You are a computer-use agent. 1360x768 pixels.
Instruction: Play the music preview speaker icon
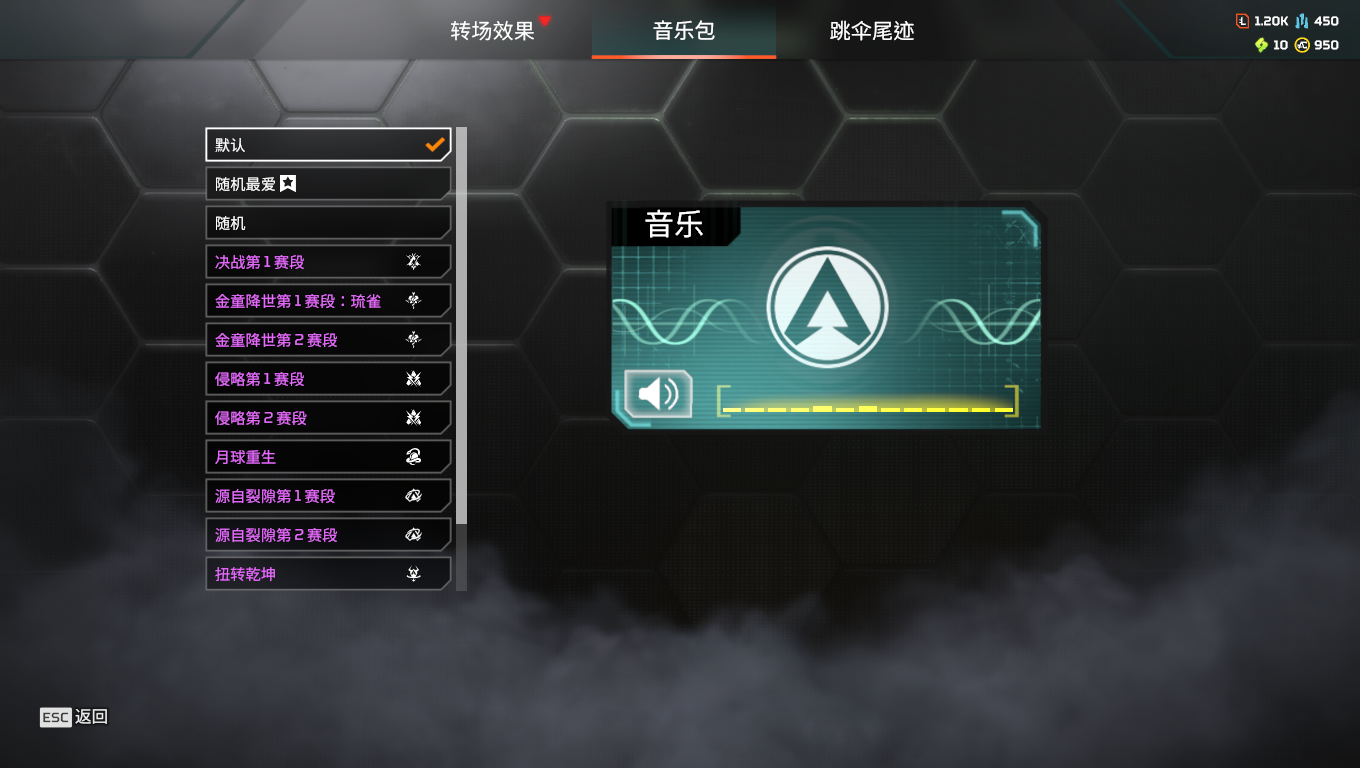tap(658, 393)
